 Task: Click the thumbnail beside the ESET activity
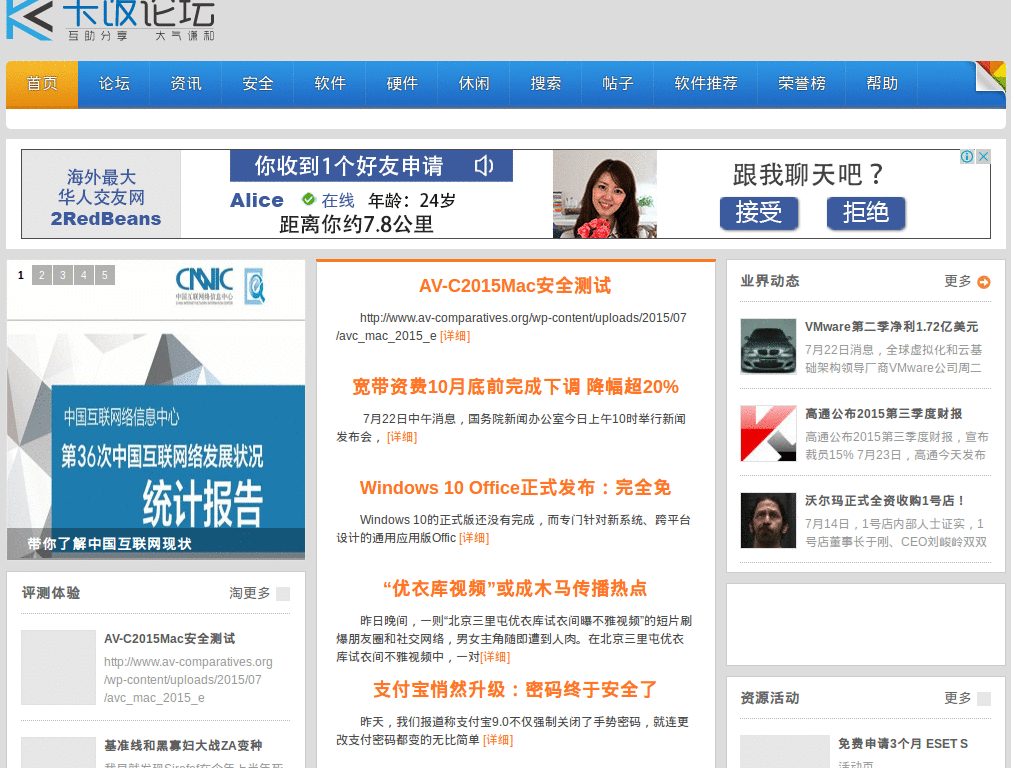coord(784,752)
